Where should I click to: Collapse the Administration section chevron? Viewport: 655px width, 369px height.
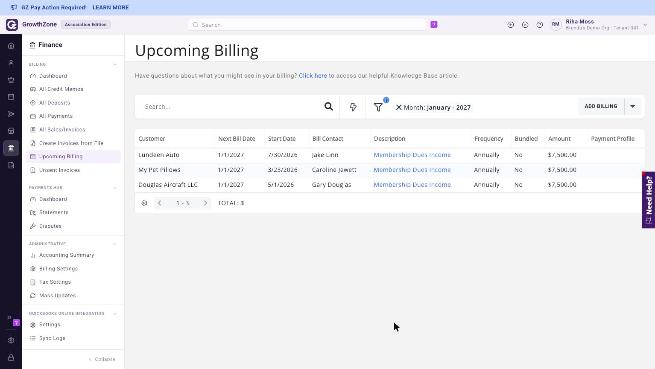pyautogui.click(x=115, y=243)
